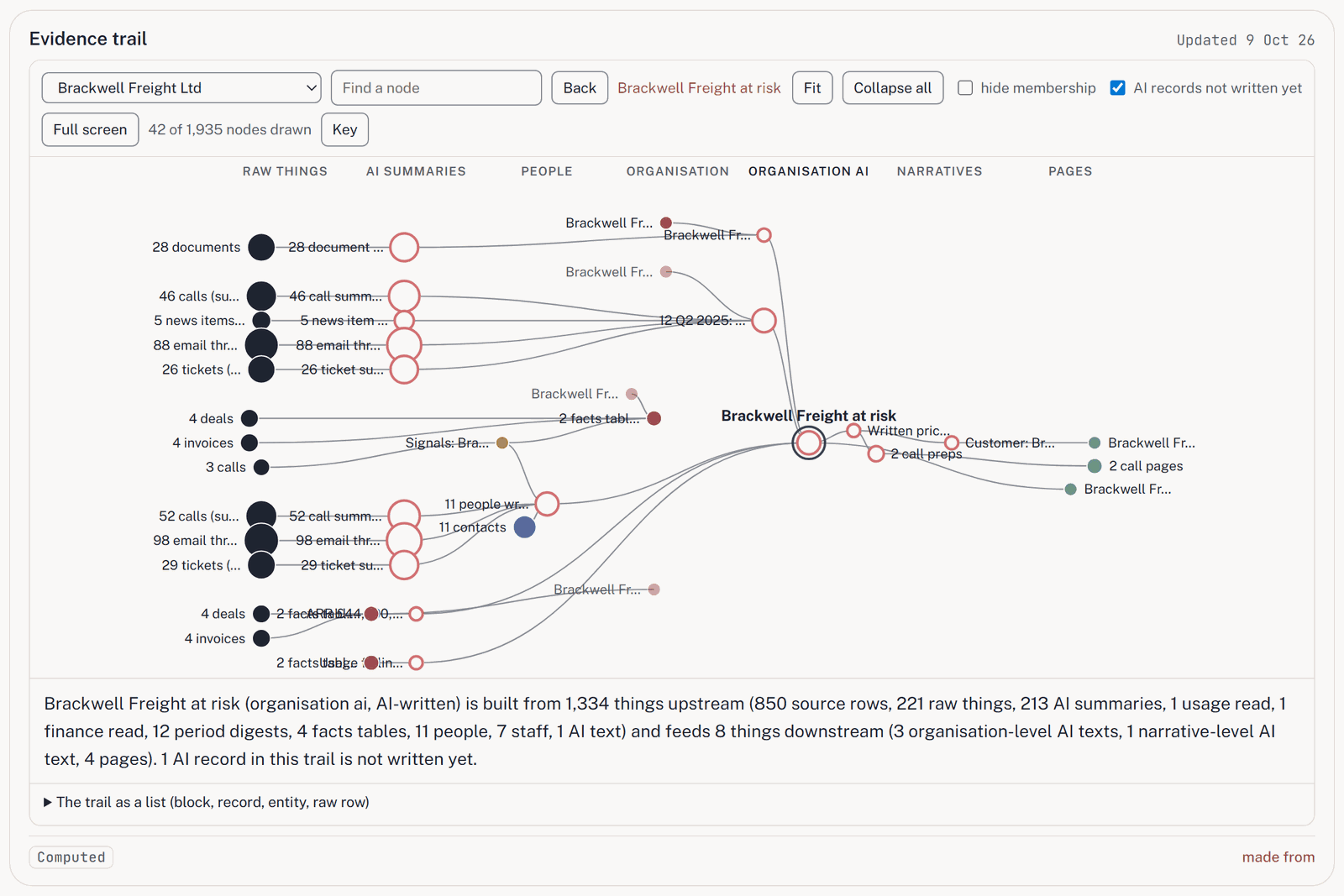Select the '3 calls' dark node
1344x896 pixels.
261,467
